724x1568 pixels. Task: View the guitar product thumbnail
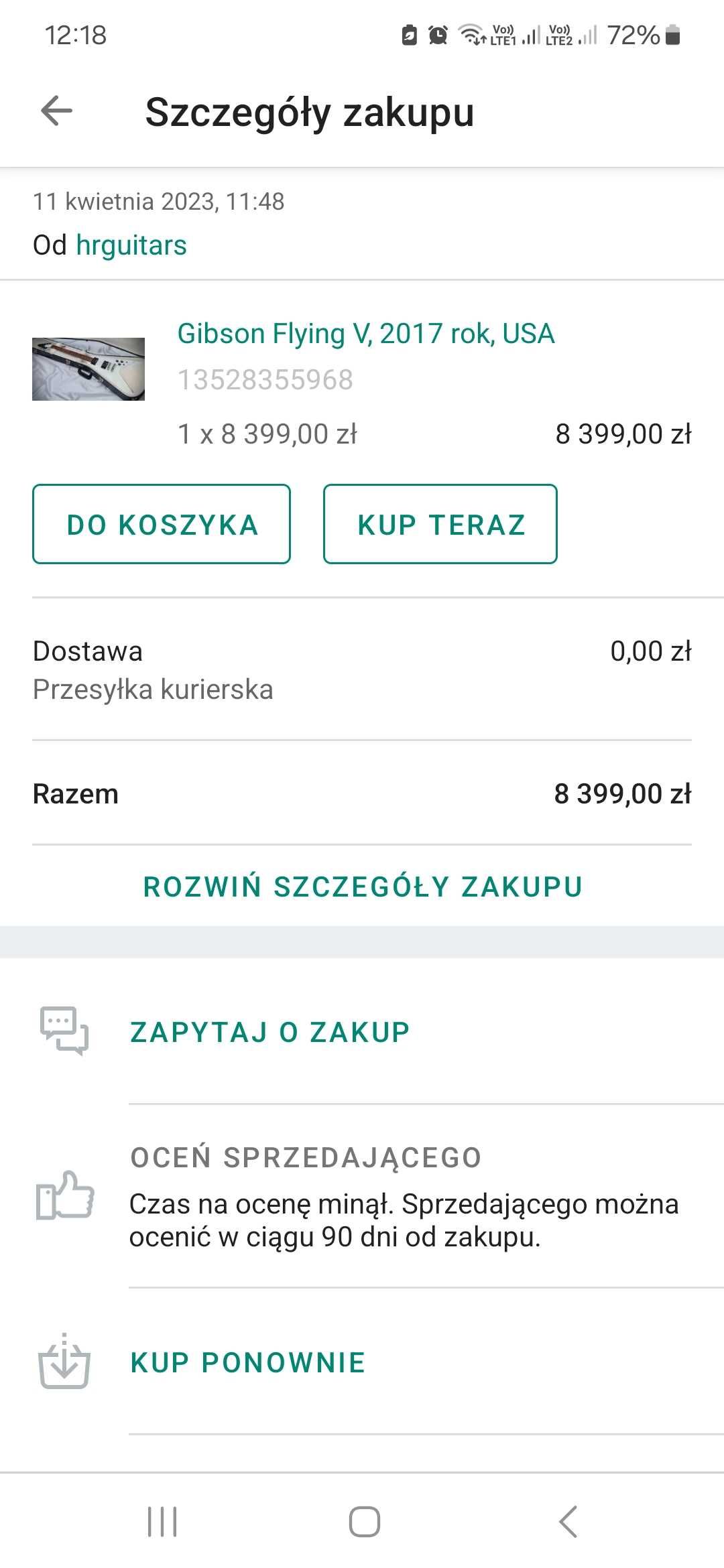[x=88, y=369]
